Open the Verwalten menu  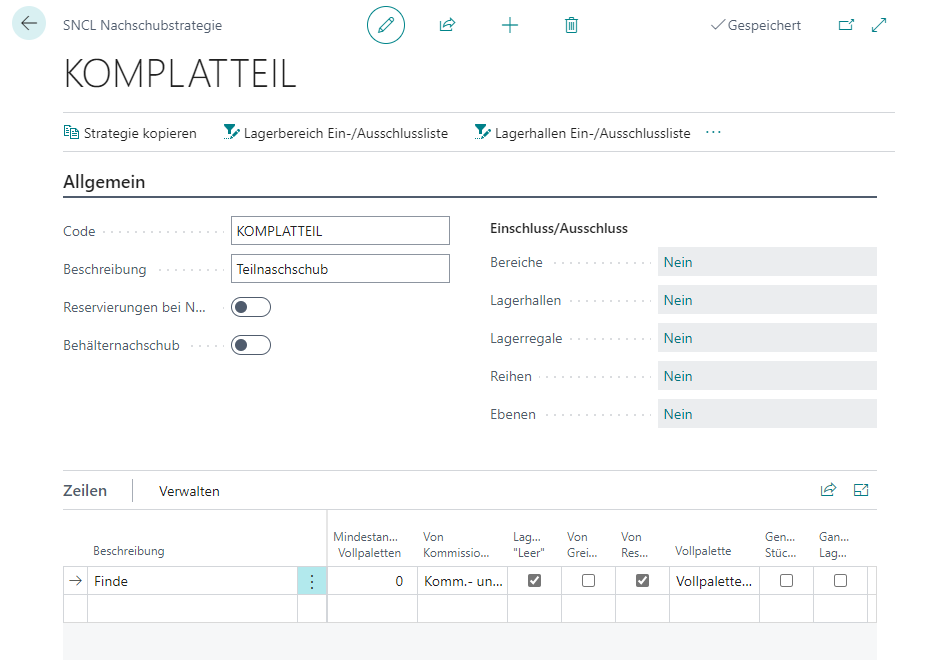click(189, 491)
